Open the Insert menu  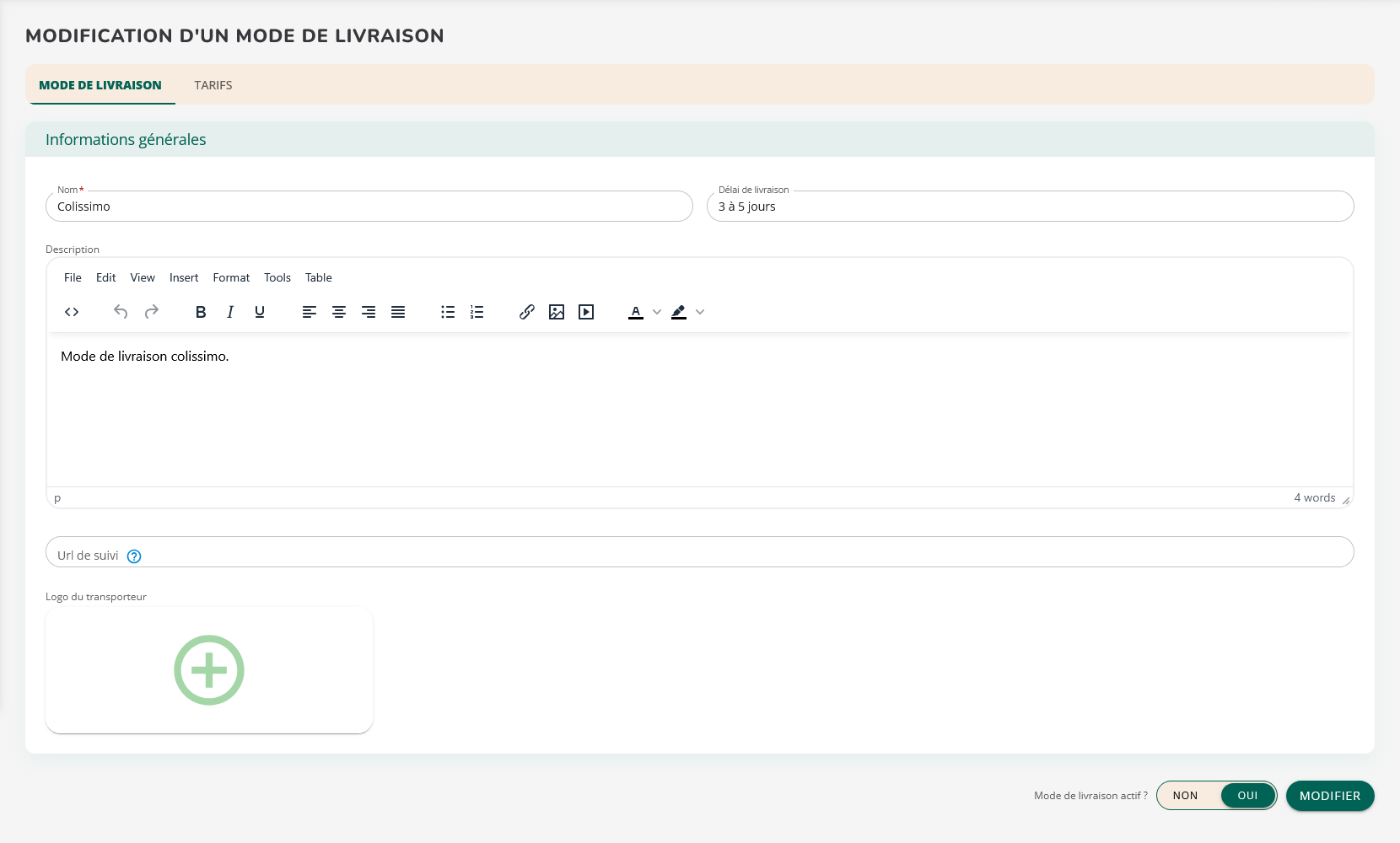point(184,277)
